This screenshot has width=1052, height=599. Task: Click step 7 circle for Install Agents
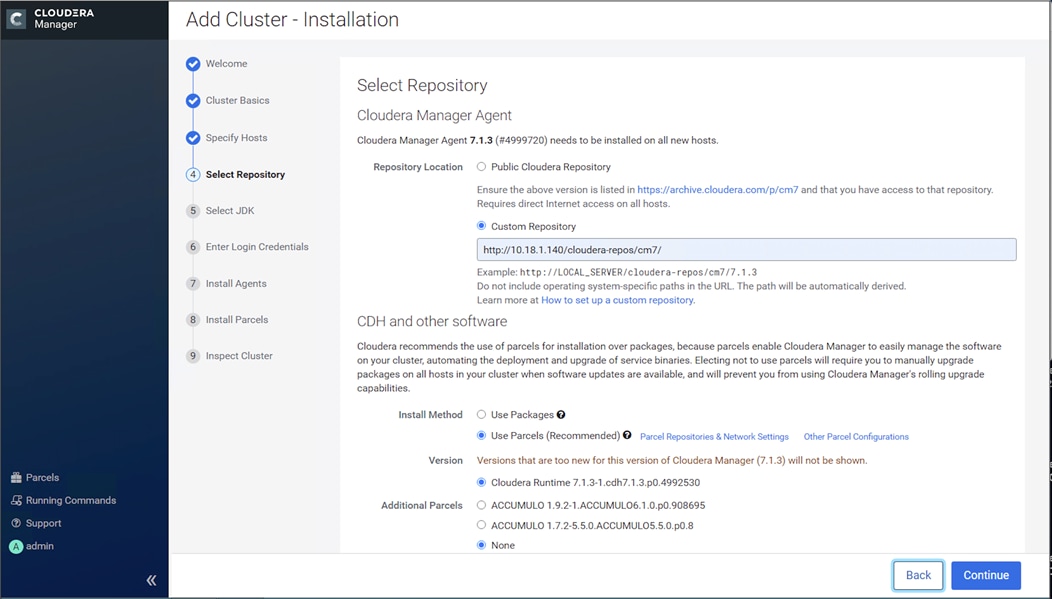193,283
